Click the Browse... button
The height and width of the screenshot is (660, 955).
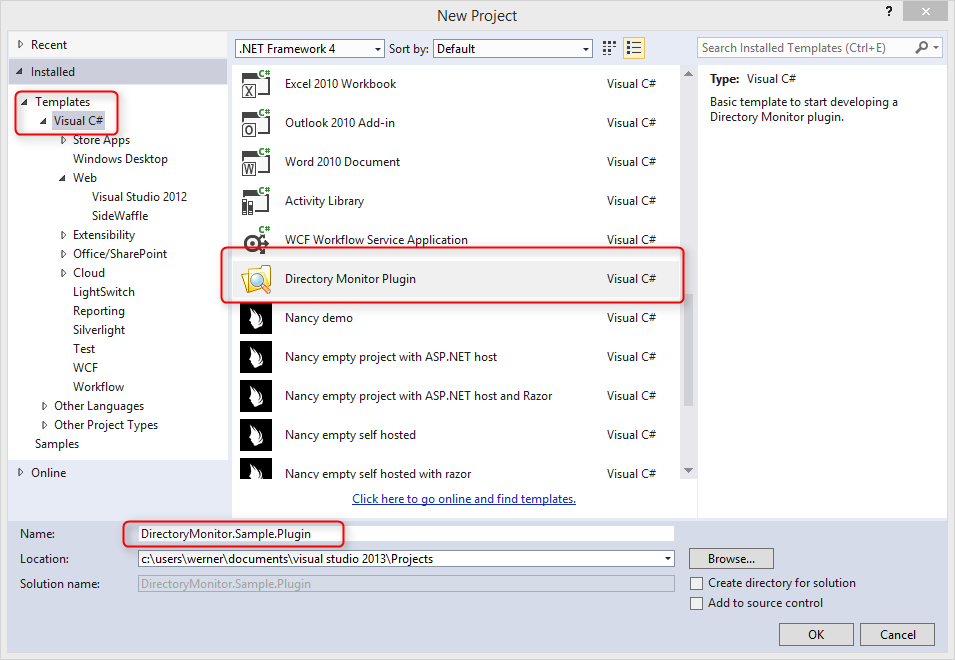(731, 559)
